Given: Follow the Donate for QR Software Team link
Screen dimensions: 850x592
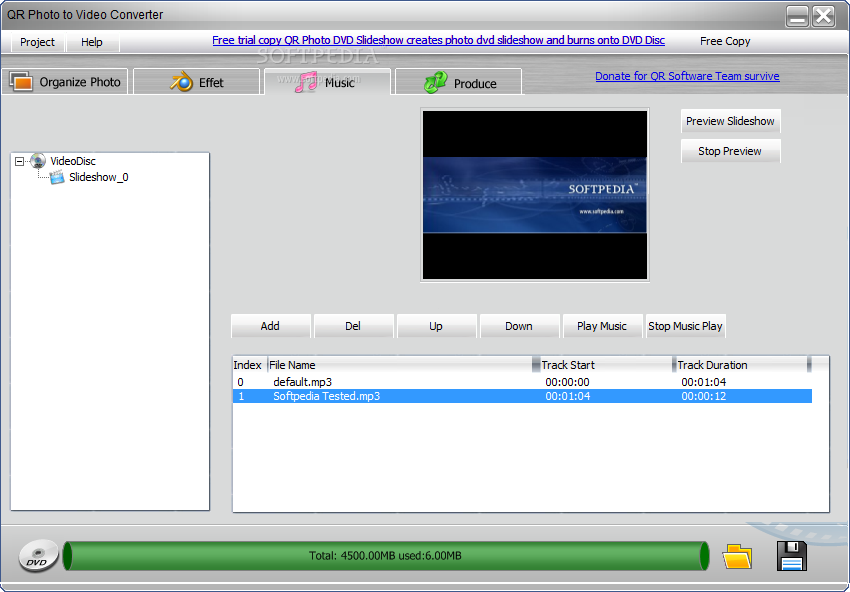Looking at the screenshot, I should coord(687,76).
